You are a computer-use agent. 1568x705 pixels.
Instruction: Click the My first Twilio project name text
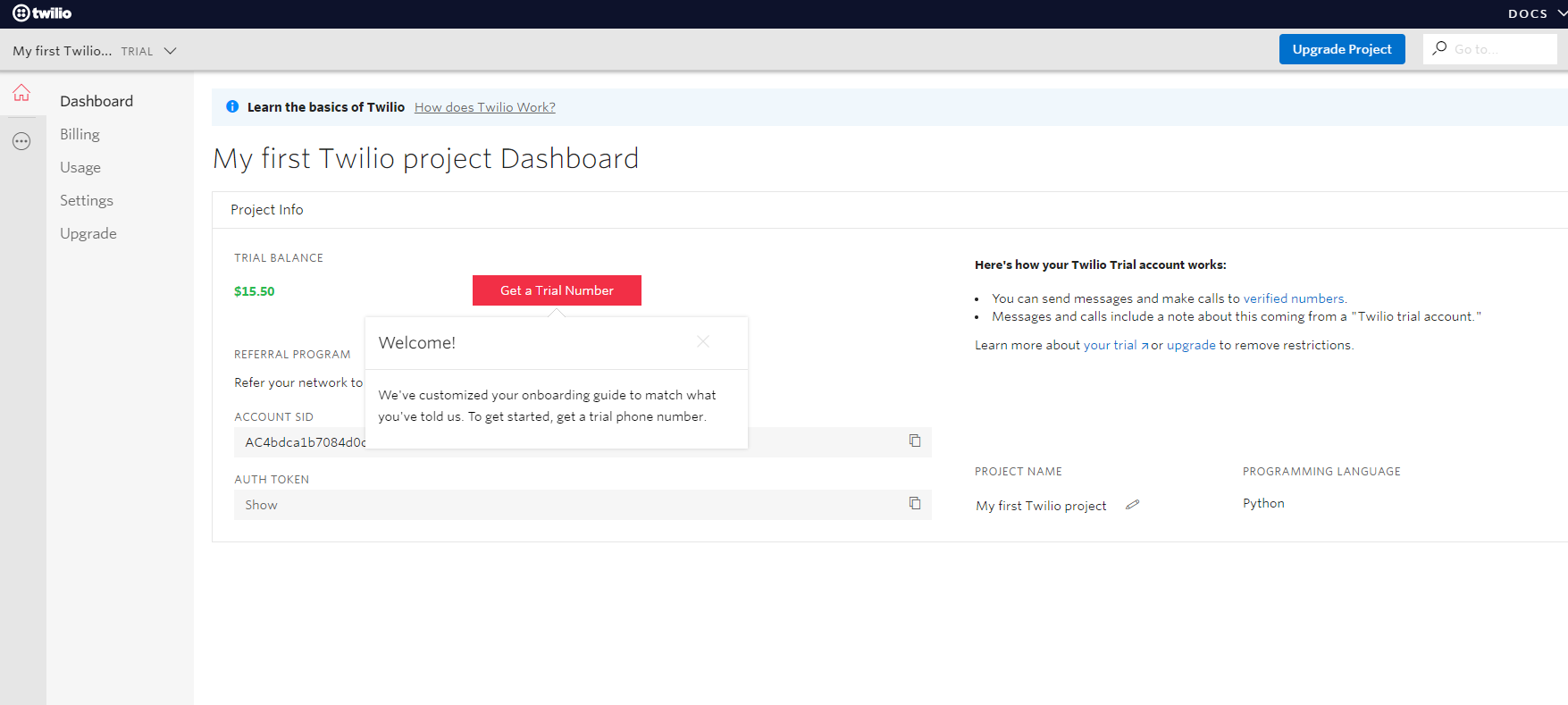pos(1041,506)
